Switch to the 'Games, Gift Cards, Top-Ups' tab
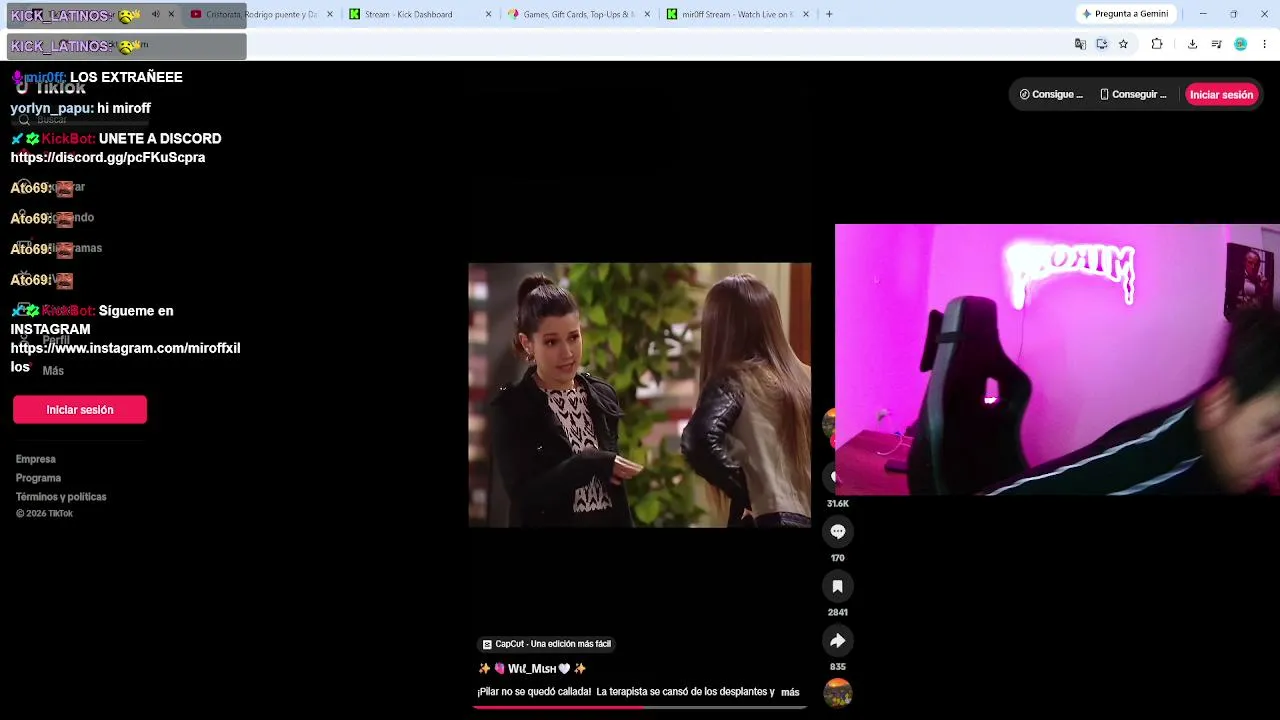 (x=578, y=14)
